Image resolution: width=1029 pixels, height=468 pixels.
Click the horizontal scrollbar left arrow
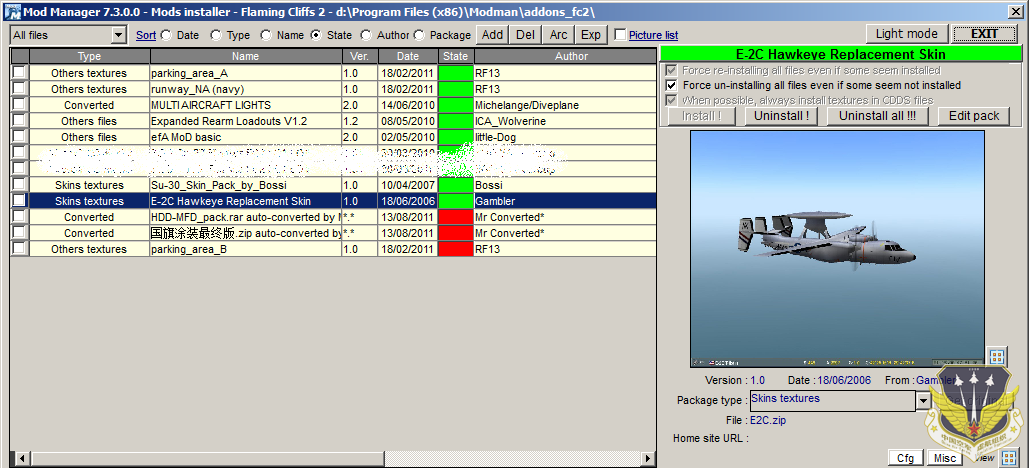20,458
